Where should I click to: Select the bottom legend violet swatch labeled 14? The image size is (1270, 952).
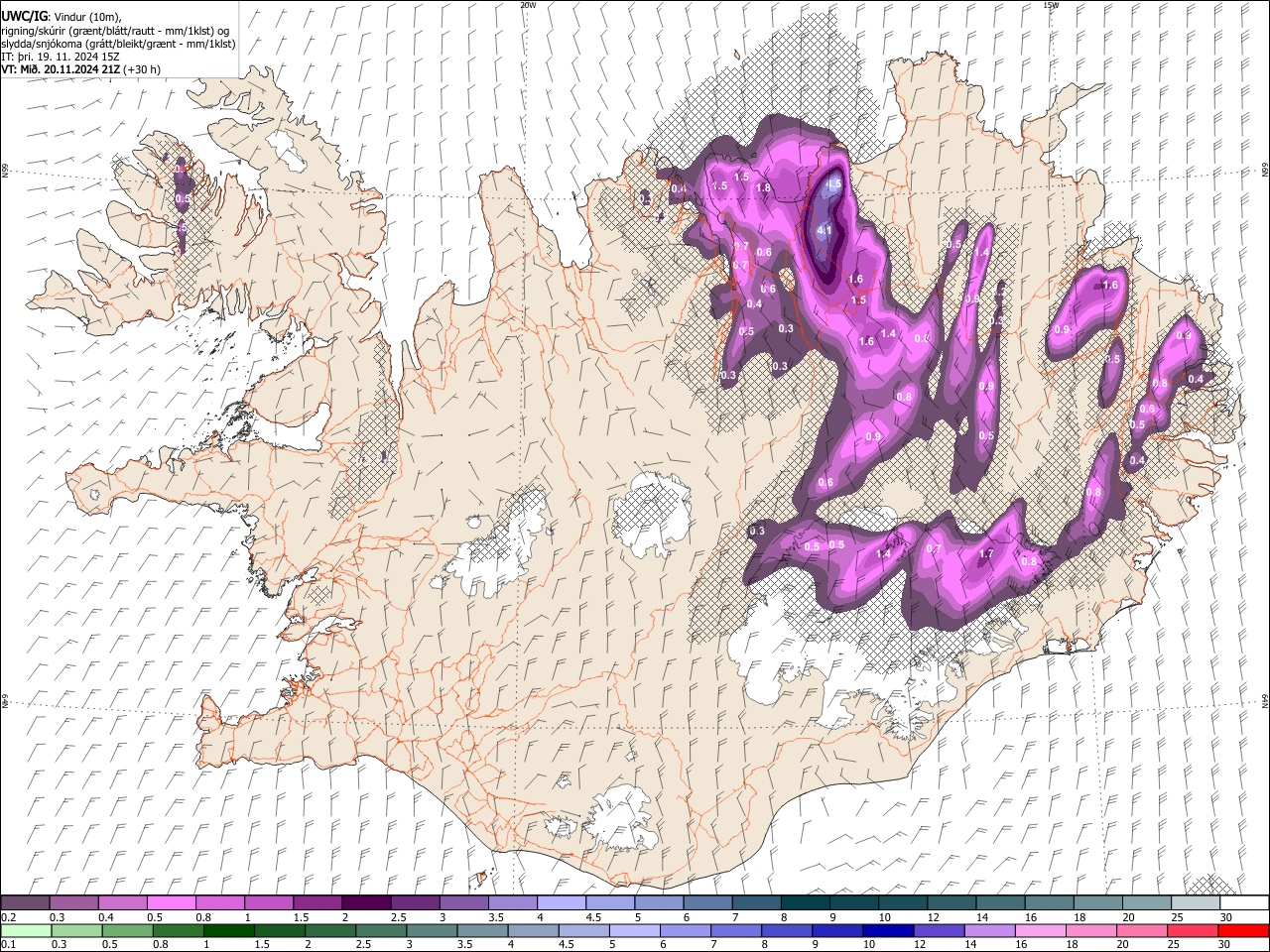point(991,930)
